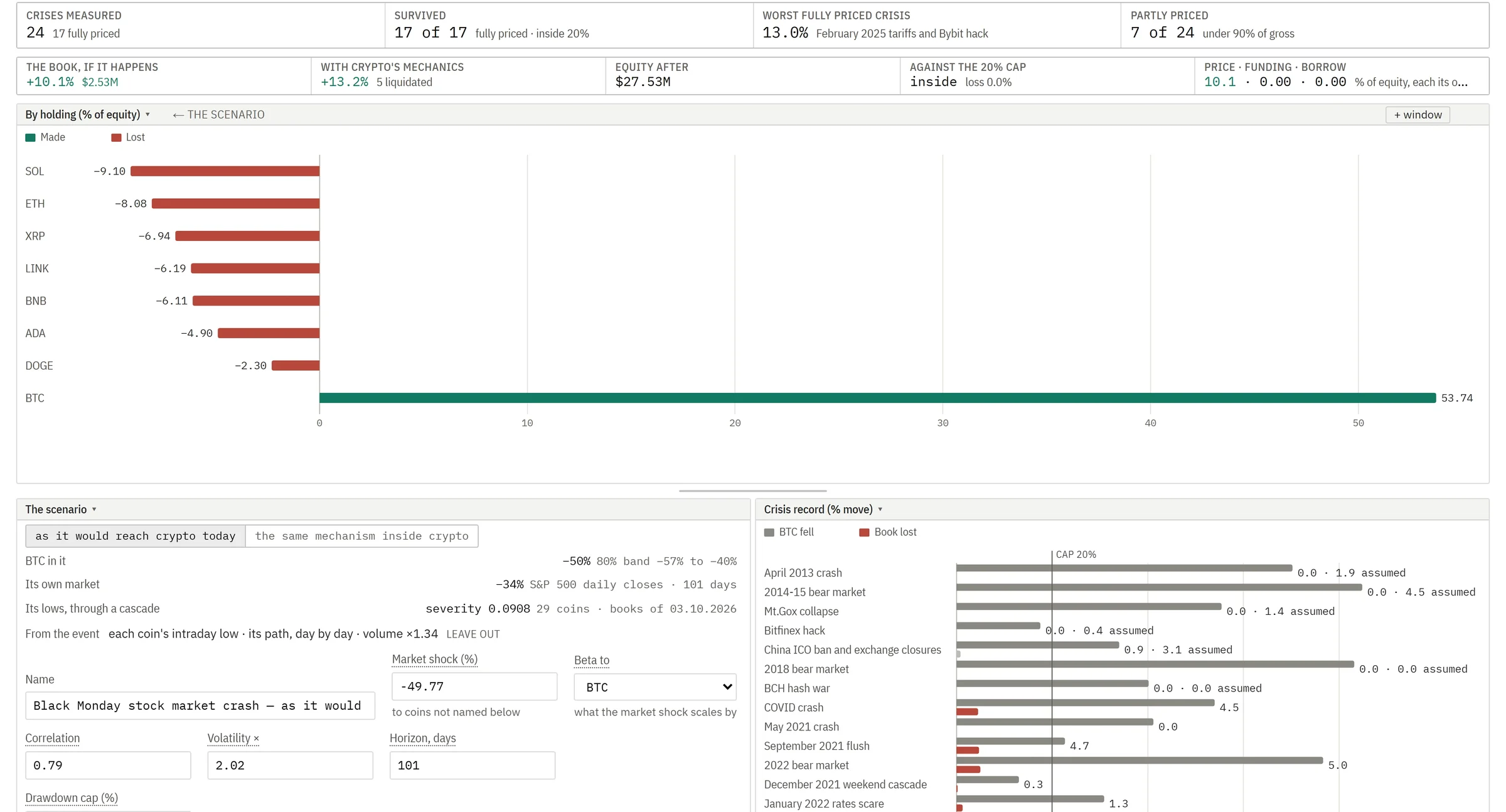This screenshot has width=1506, height=812.
Task: Click the 'WORST FULLY PRICED CRISIS' card
Action: 937,25
